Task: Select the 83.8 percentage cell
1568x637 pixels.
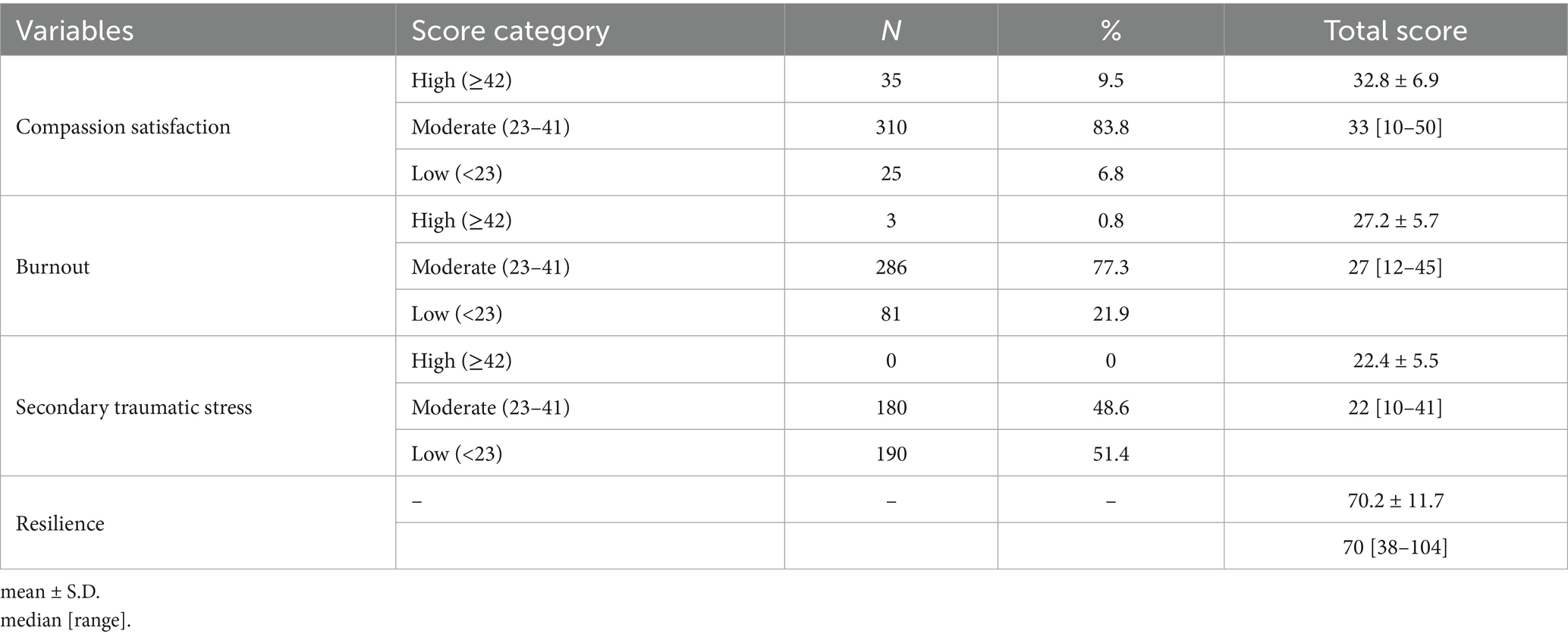Action: click(x=1111, y=127)
